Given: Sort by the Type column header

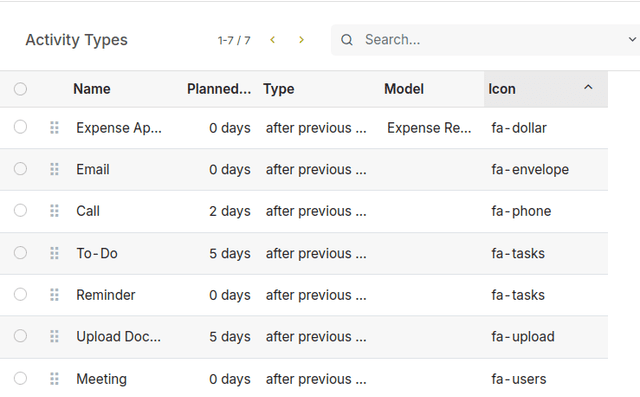Looking at the screenshot, I should (279, 89).
